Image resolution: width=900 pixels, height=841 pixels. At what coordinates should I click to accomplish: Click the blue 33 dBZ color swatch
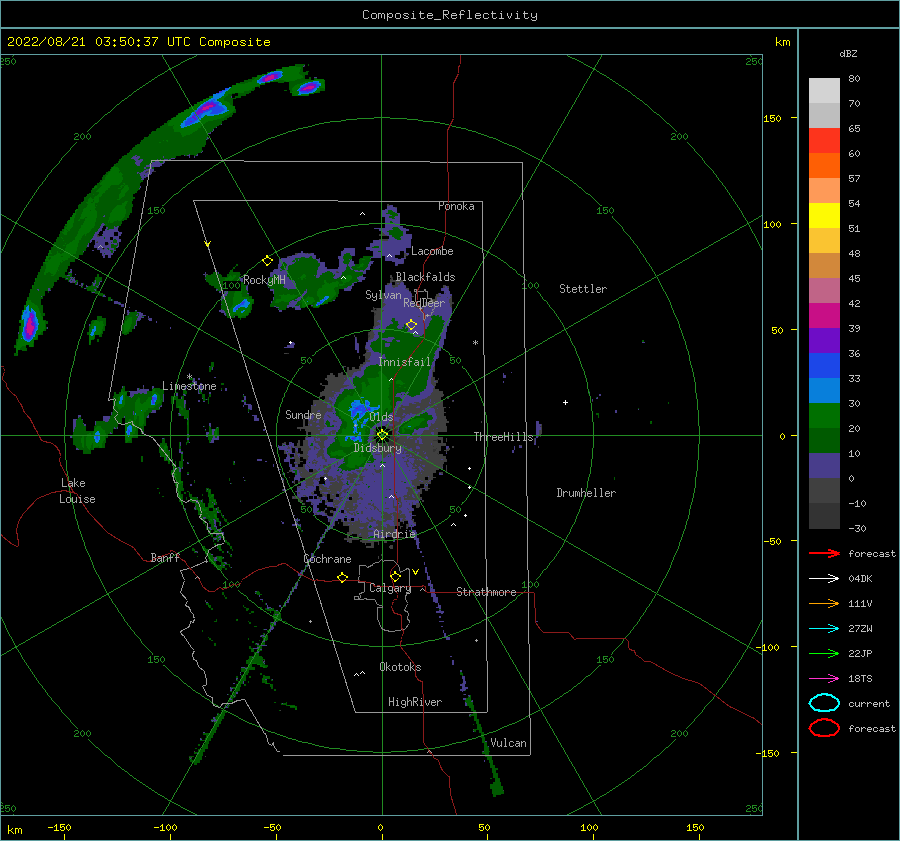pyautogui.click(x=824, y=365)
